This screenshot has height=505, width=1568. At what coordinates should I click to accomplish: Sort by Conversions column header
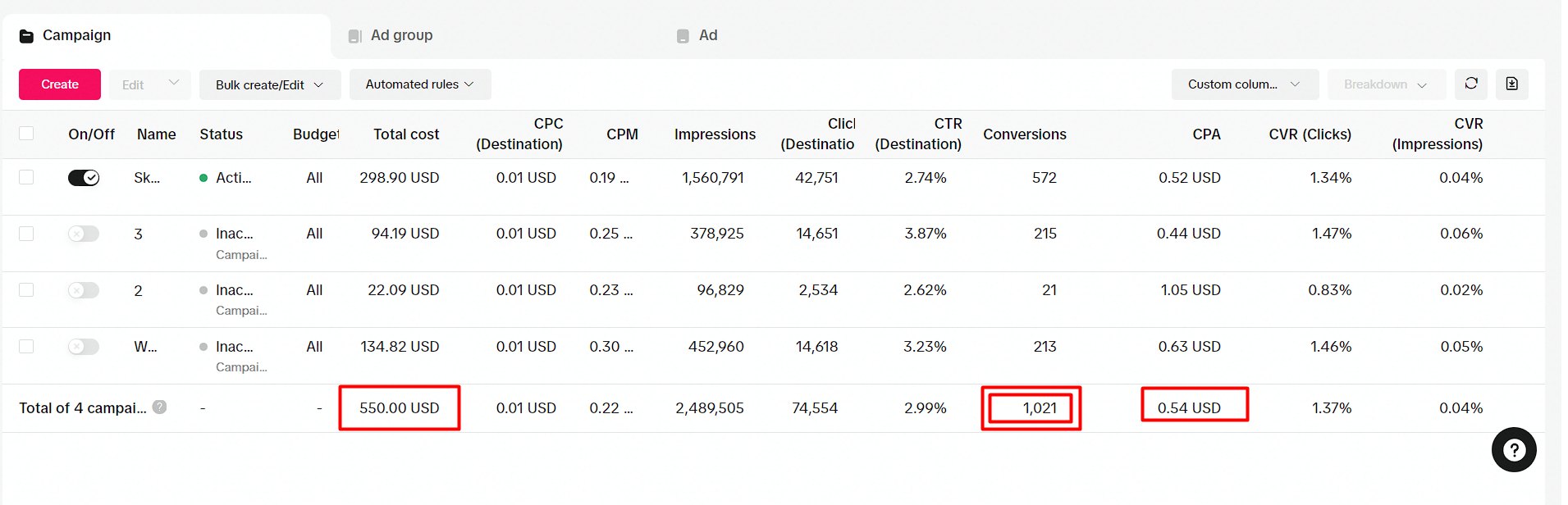(x=1025, y=134)
